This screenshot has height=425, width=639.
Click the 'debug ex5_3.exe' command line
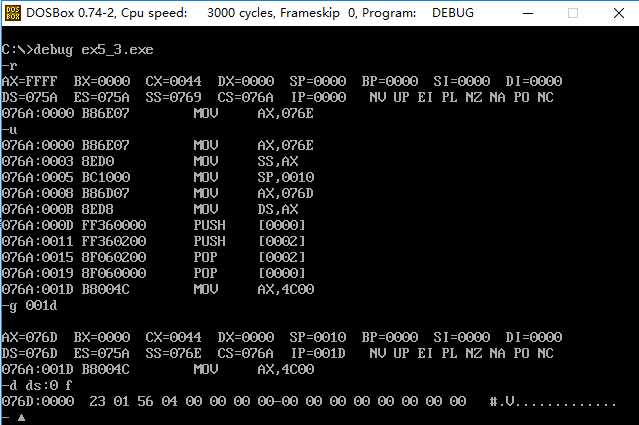pos(77,50)
